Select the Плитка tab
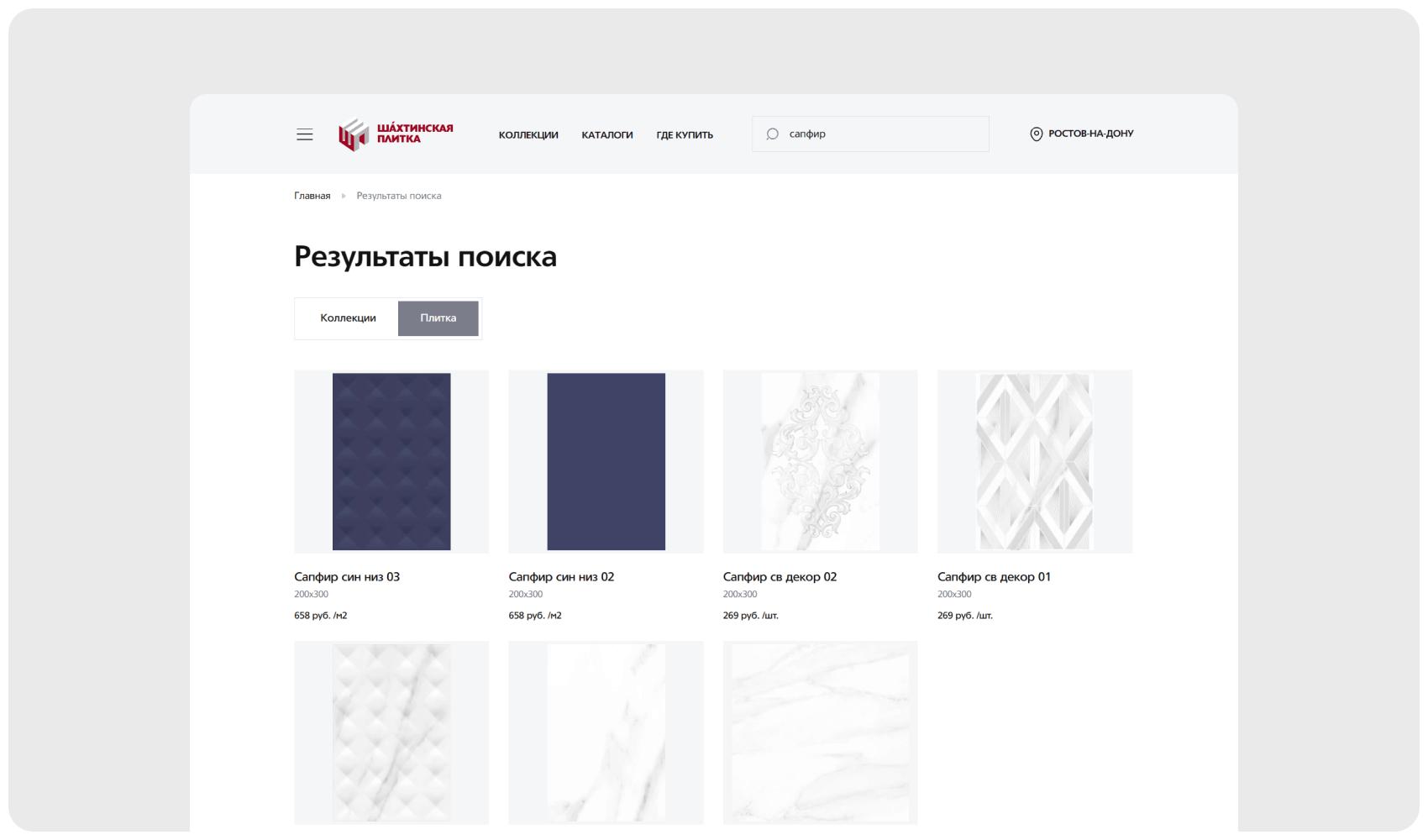Image resolution: width=1428 pixels, height=840 pixels. [x=438, y=318]
